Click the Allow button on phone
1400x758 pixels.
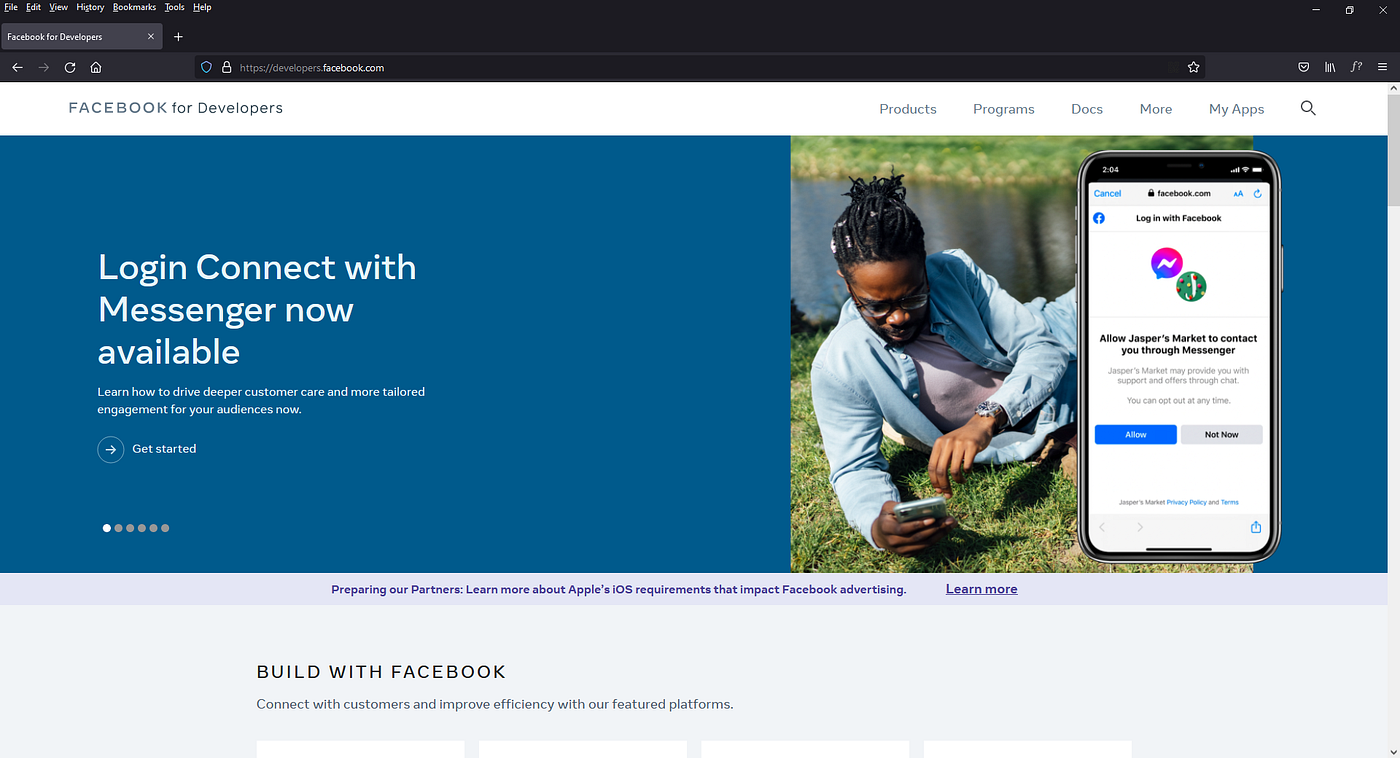tap(1135, 435)
